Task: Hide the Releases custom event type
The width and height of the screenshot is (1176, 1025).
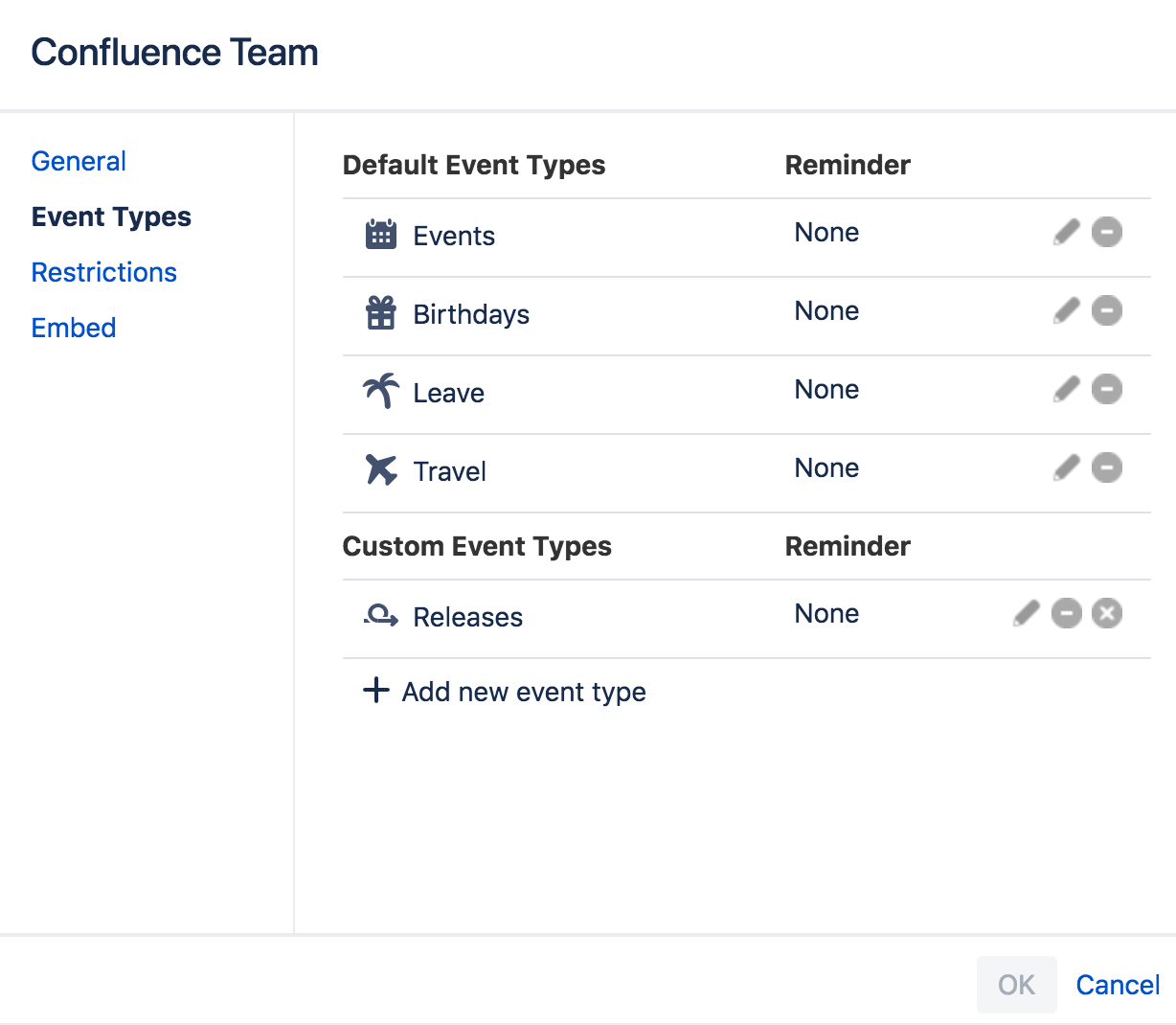Action: (x=1066, y=614)
